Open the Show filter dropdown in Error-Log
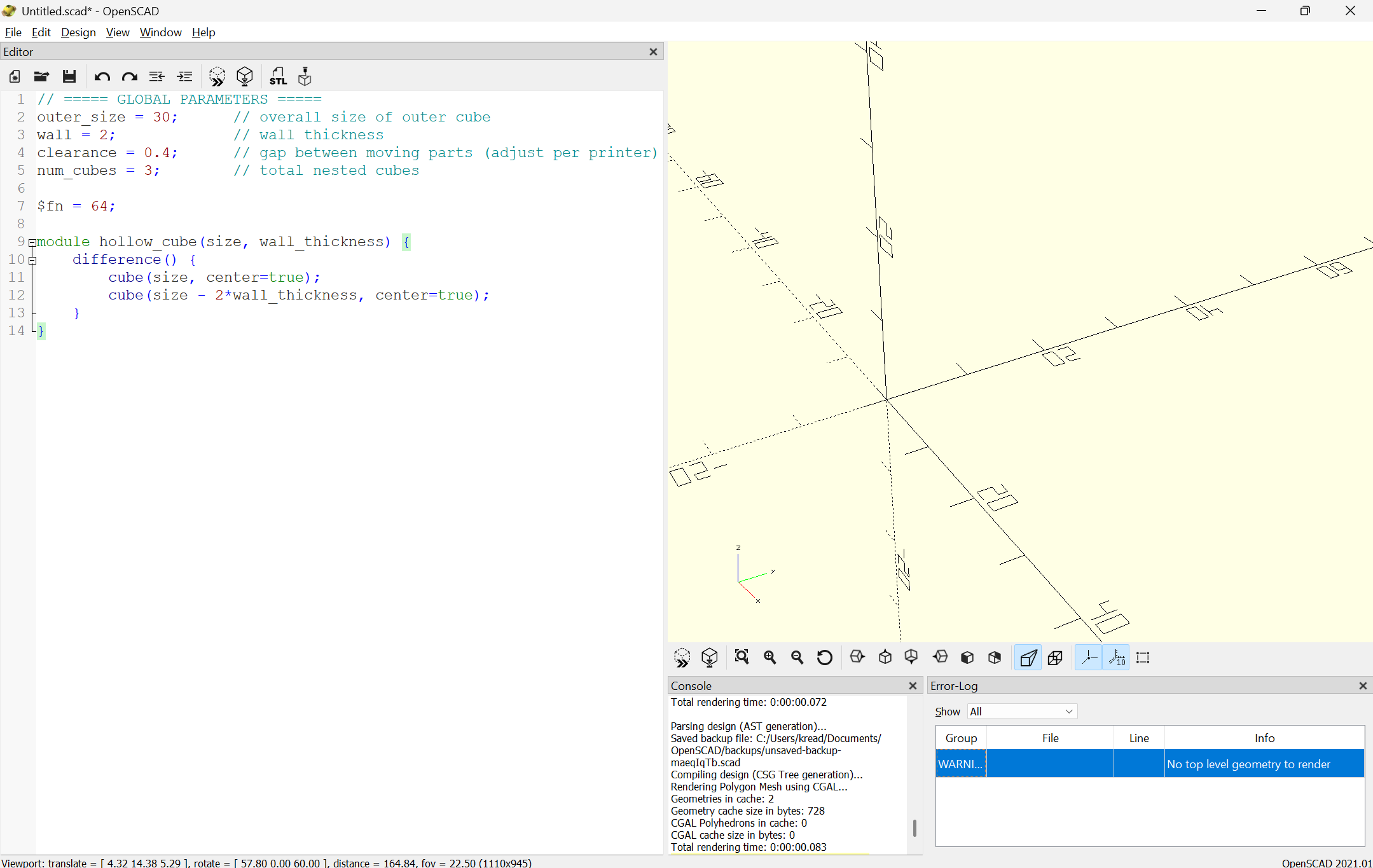 click(1021, 711)
